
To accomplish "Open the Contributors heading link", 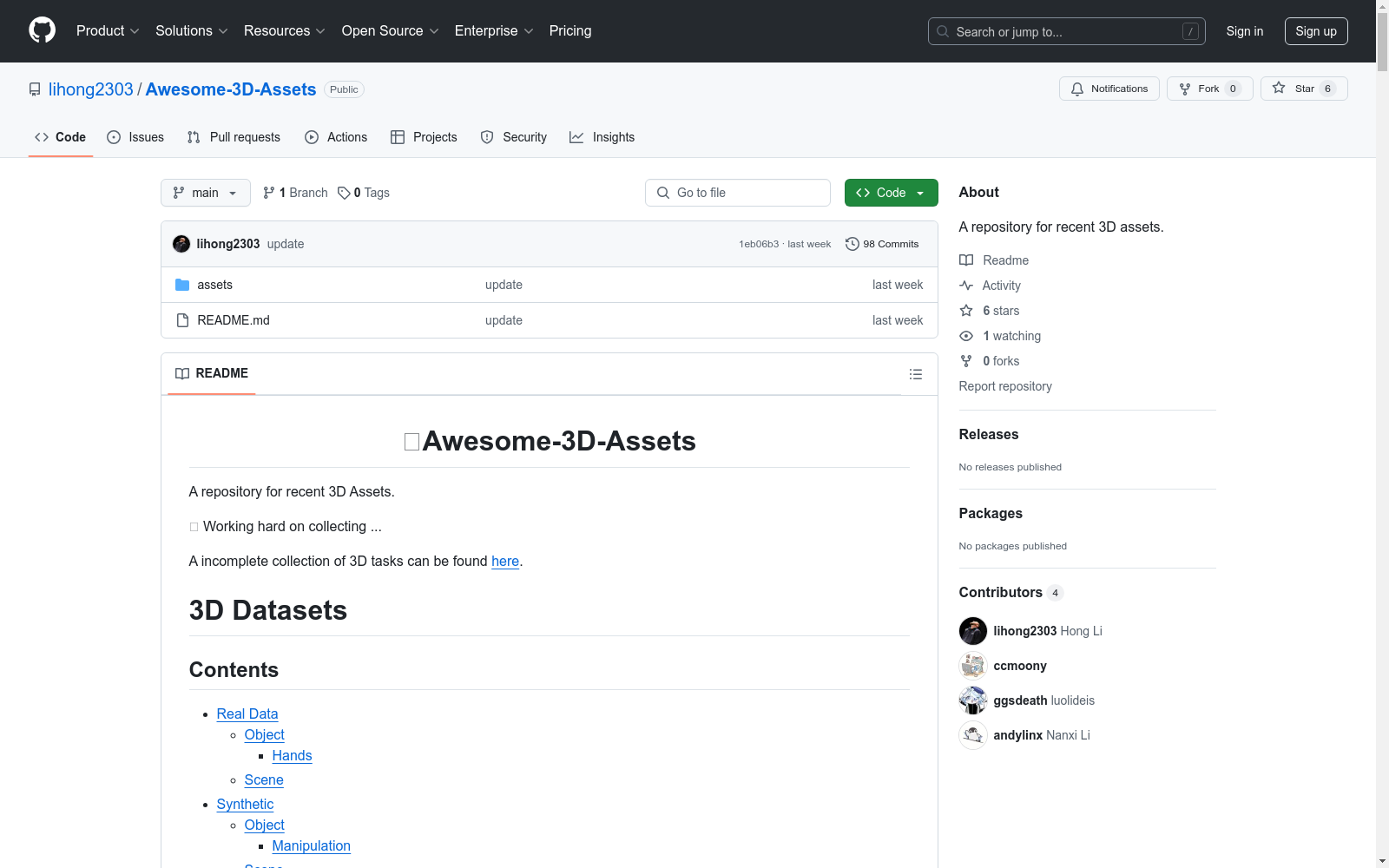I will pos(1010,592).
